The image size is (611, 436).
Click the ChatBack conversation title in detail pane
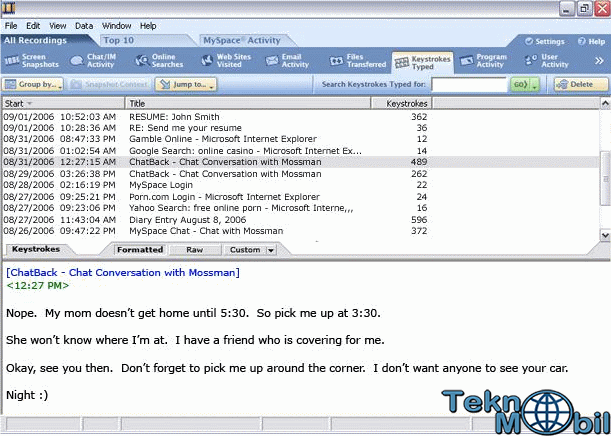(x=123, y=272)
